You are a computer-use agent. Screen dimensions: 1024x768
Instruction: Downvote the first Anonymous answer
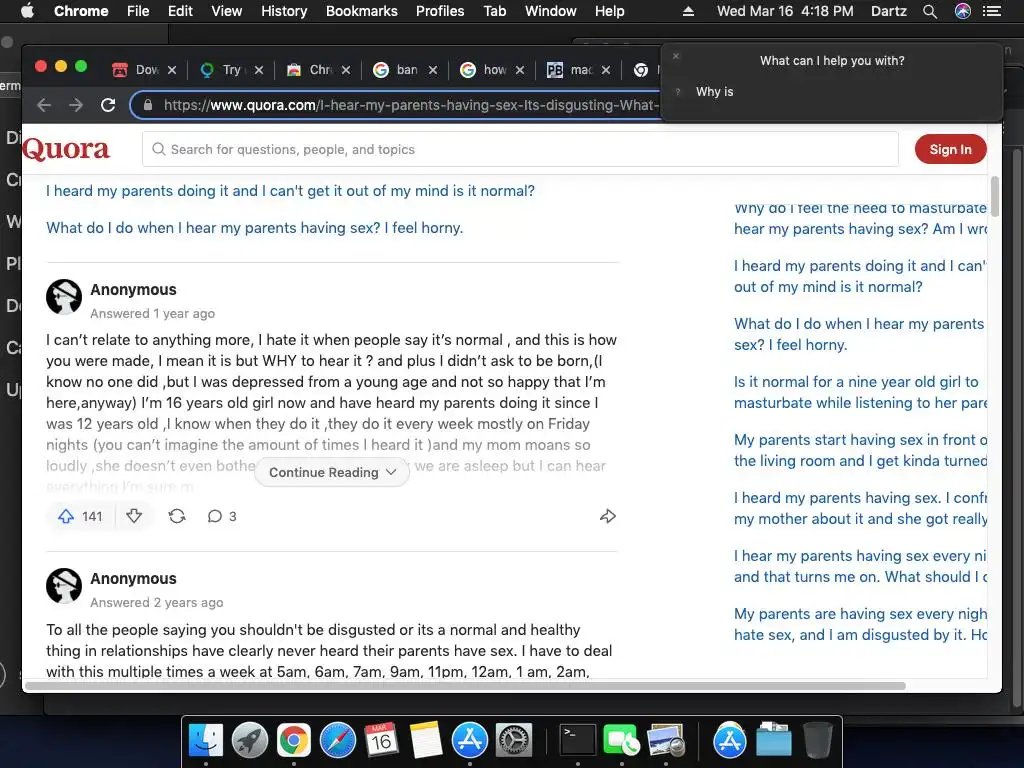click(134, 517)
